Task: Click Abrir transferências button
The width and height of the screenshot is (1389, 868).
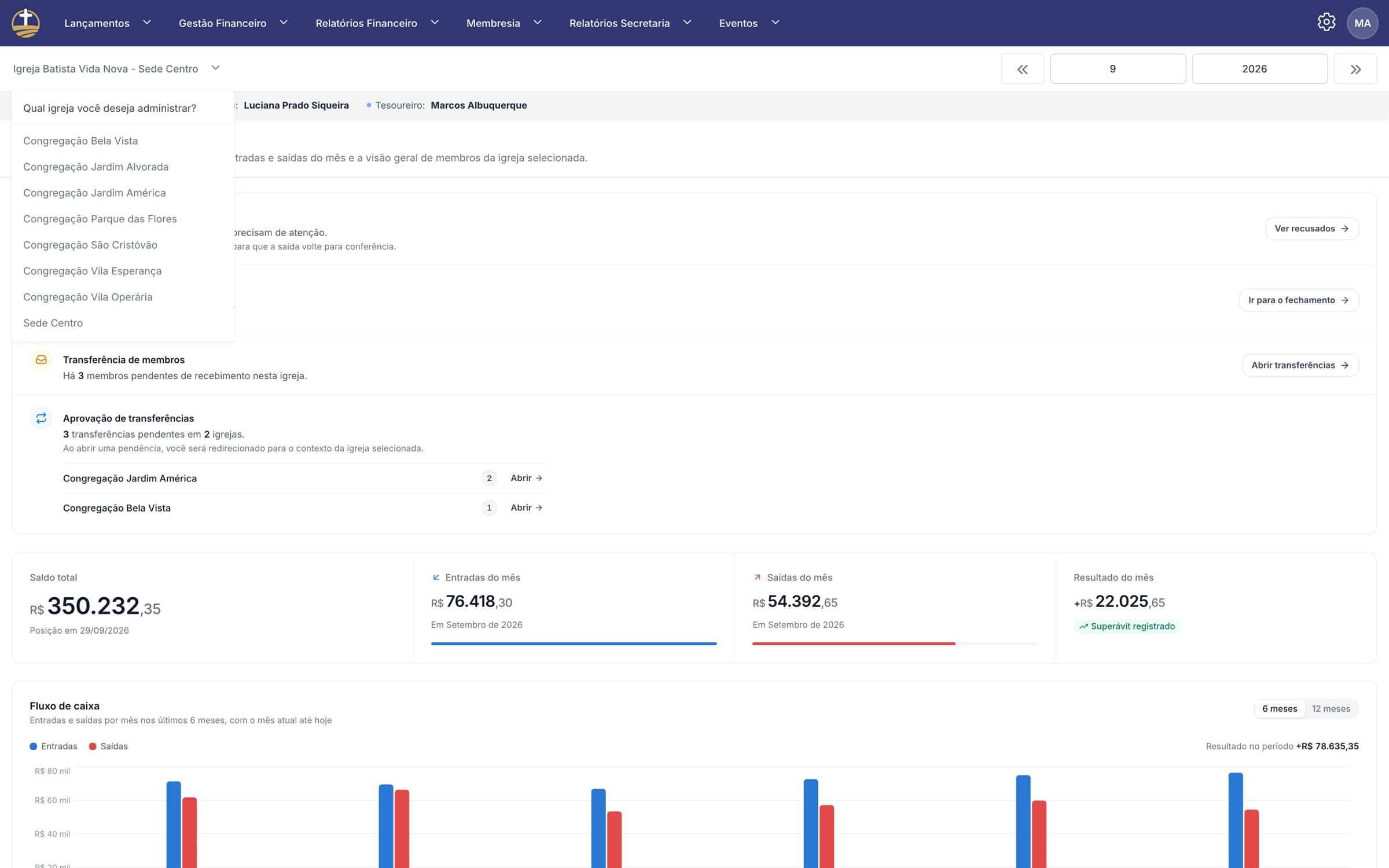Action: point(1300,365)
